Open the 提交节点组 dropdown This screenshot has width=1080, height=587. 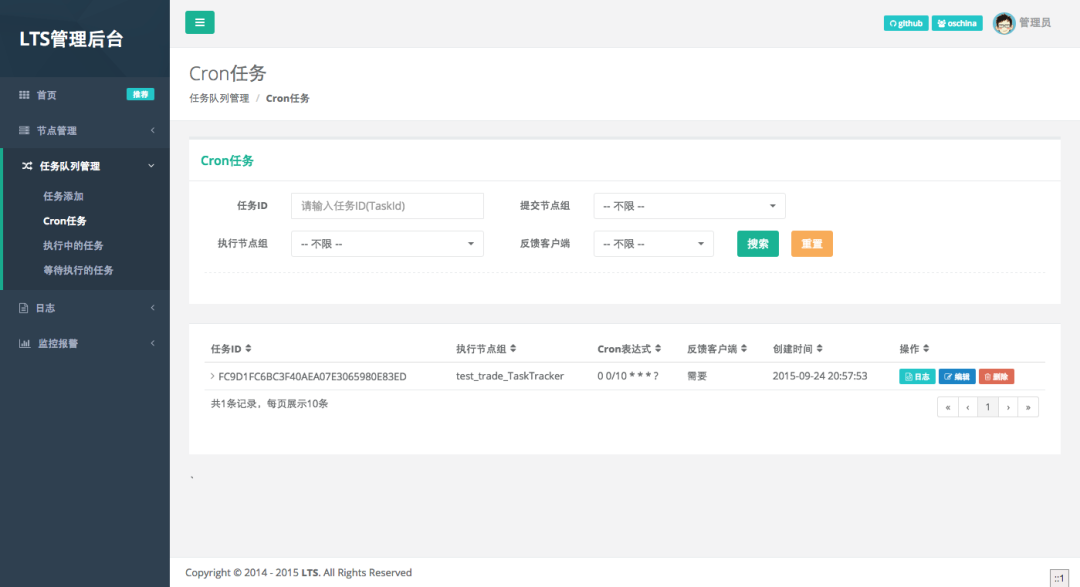689,206
